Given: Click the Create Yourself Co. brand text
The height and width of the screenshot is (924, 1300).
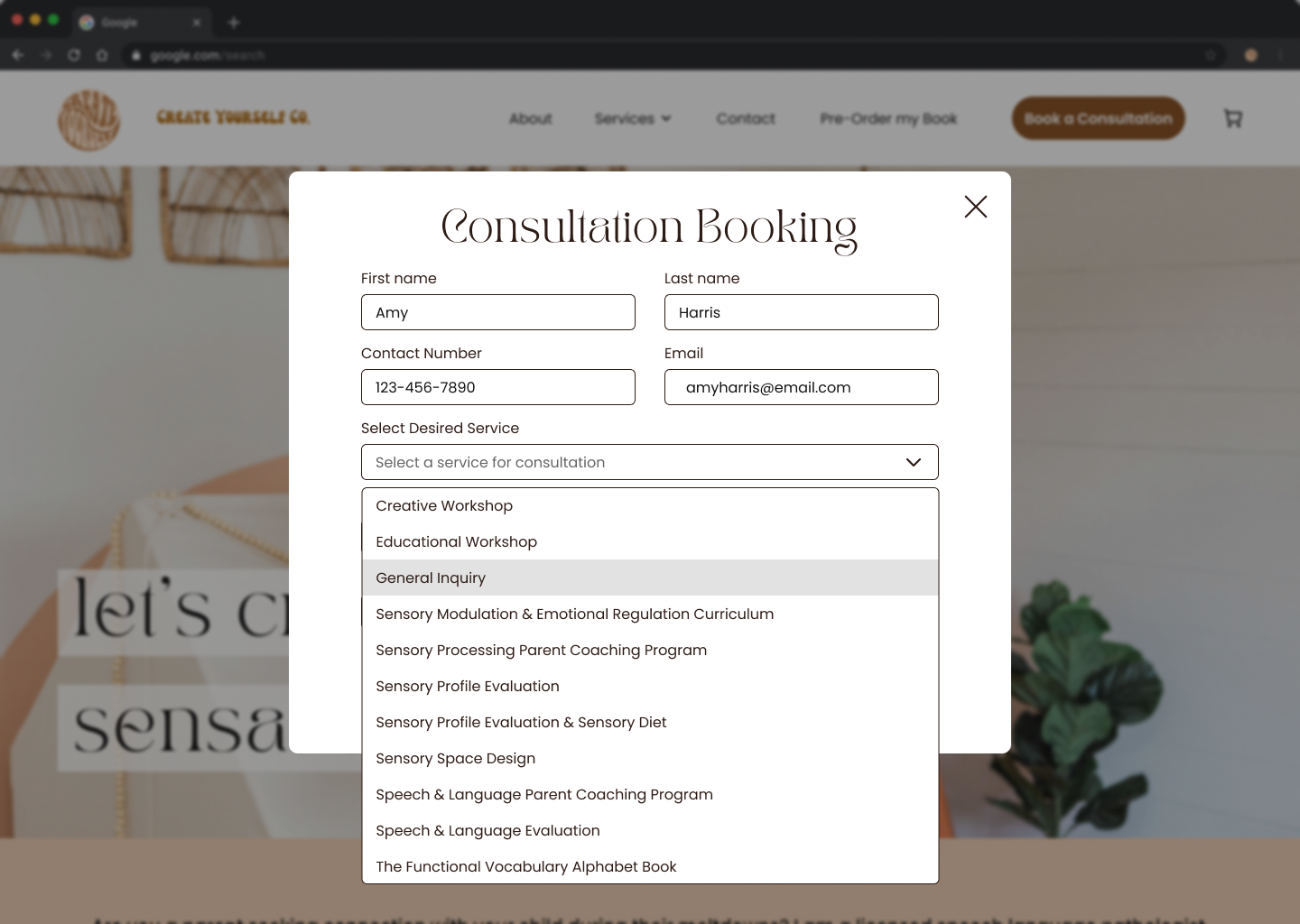Looking at the screenshot, I should point(233,117).
